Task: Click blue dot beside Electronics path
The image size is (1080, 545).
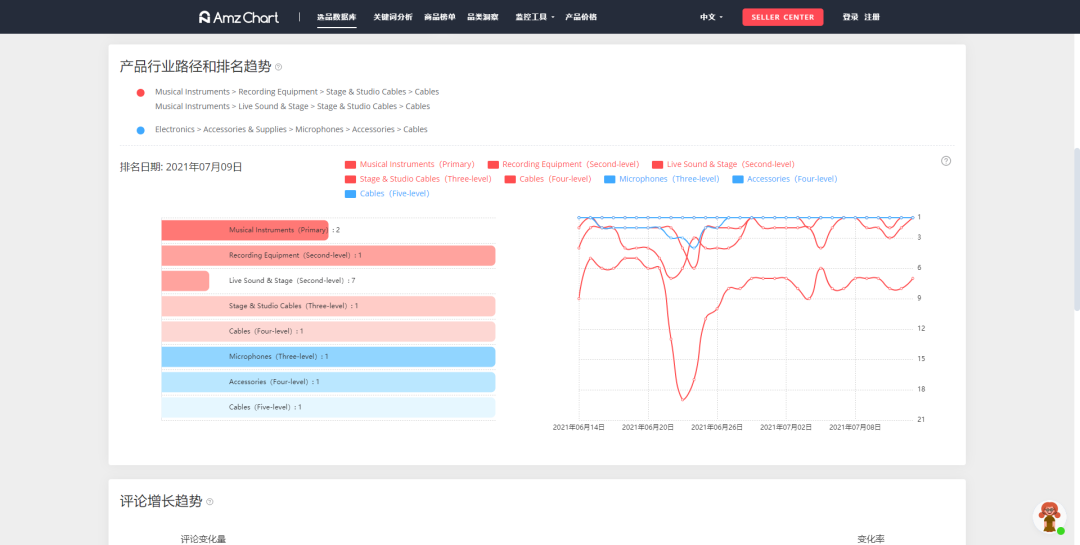Action: click(141, 130)
